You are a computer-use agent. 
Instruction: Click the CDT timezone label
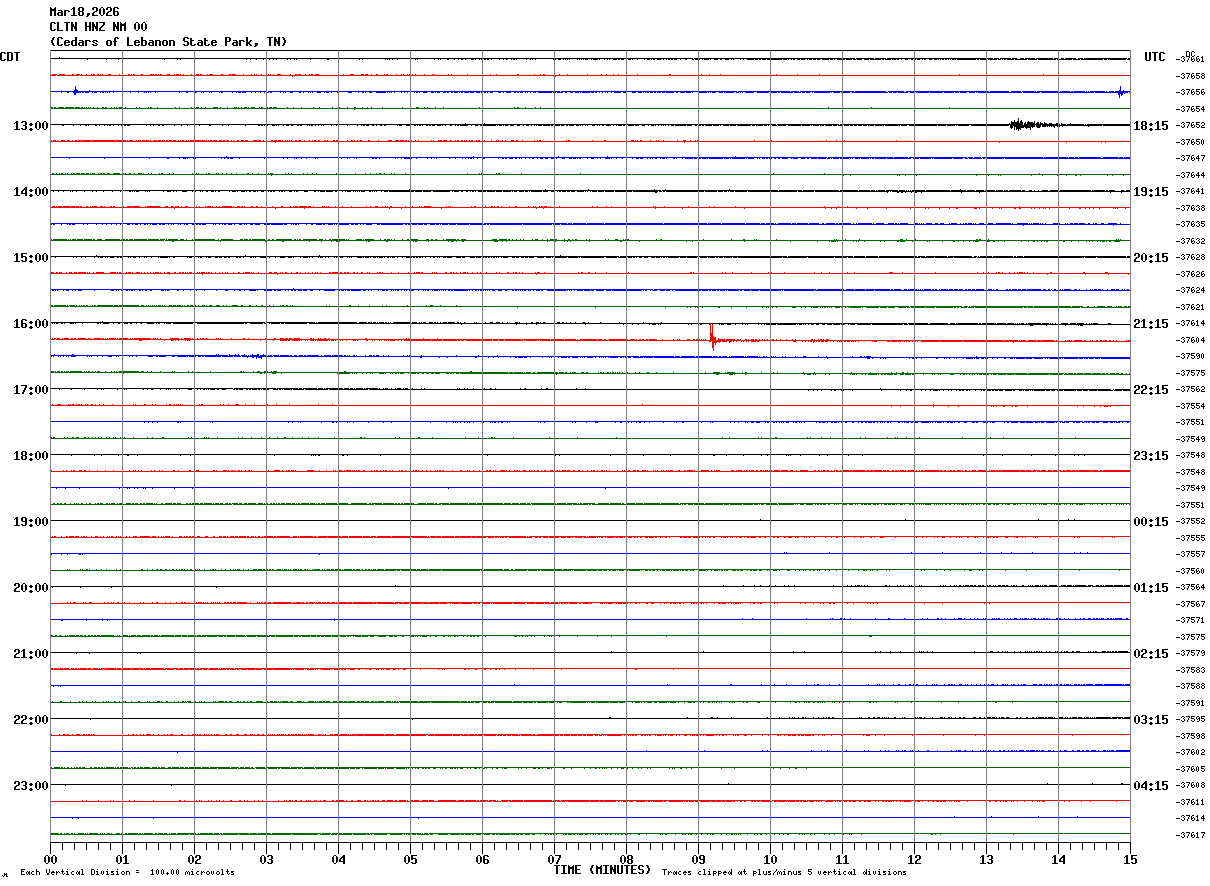[x=10, y=57]
